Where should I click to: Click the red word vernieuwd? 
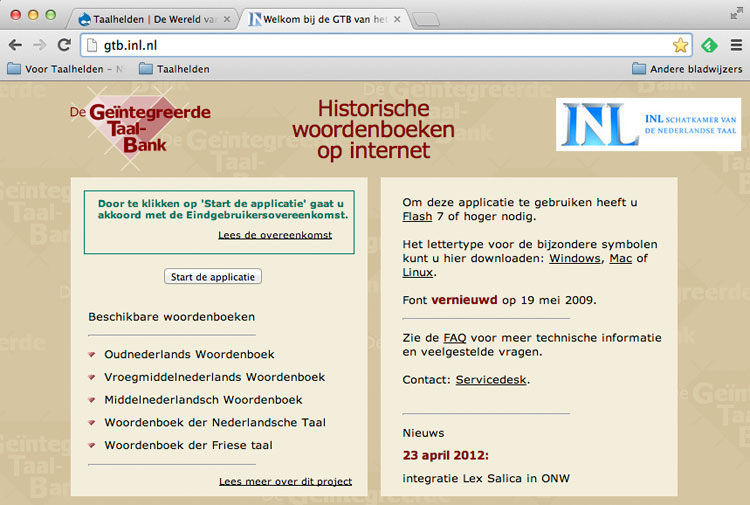click(464, 300)
